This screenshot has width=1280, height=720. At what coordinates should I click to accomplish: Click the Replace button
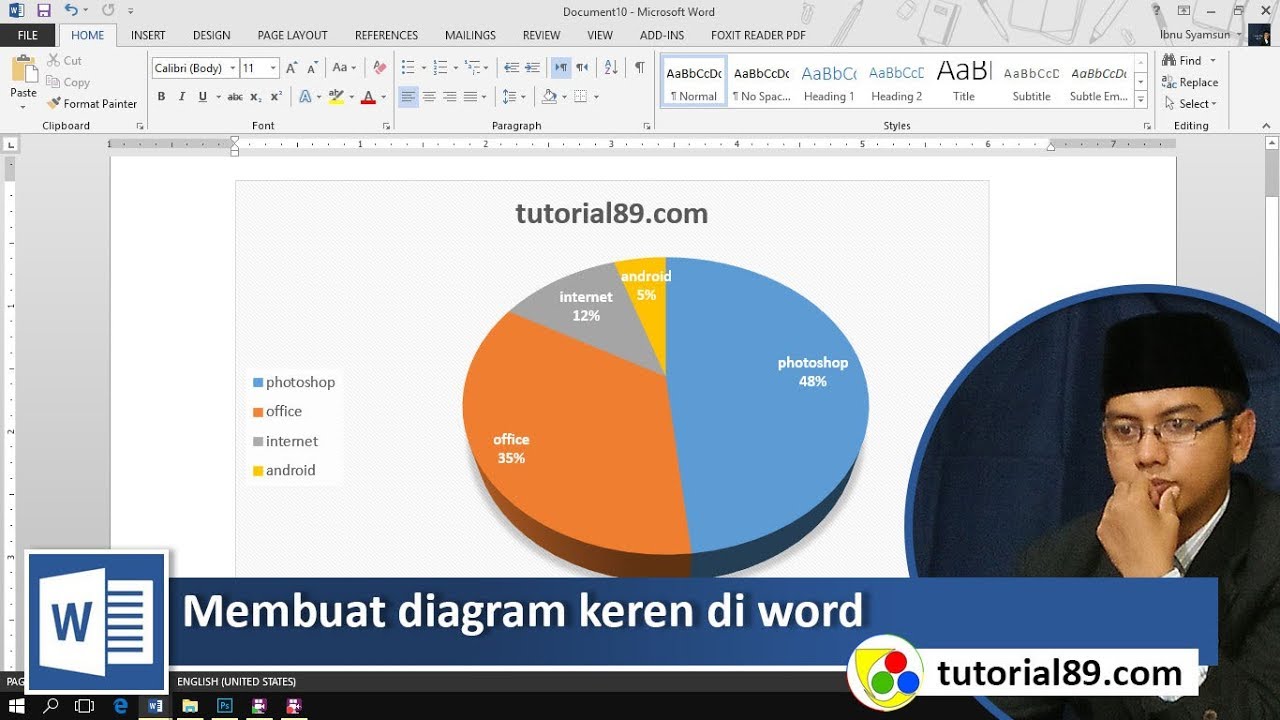pos(1190,82)
